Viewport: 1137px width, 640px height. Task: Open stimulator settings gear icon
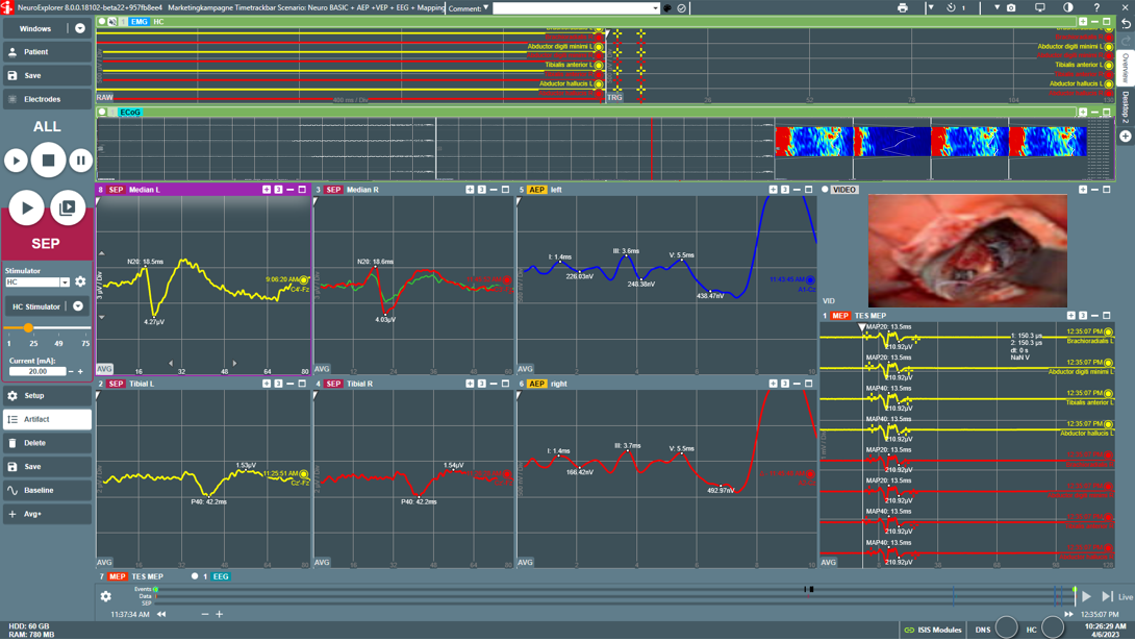tap(80, 282)
